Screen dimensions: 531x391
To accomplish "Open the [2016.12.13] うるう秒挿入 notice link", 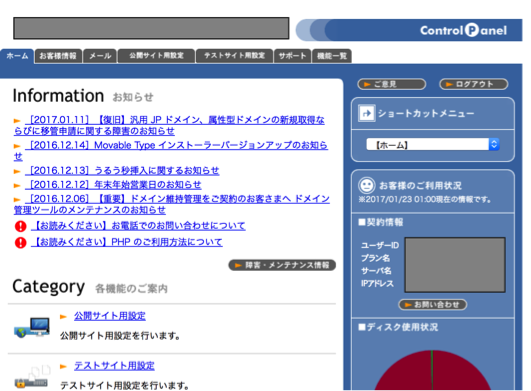I will 122,170.
